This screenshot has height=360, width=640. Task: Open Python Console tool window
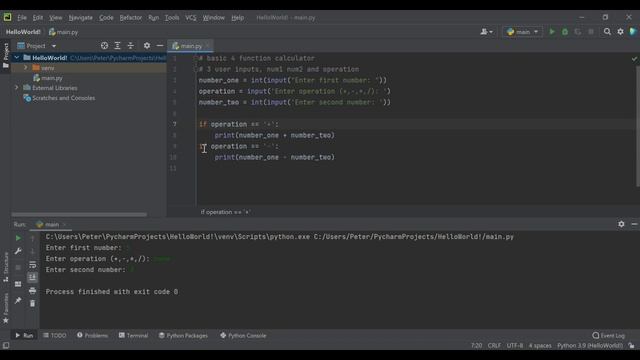pyautogui.click(x=243, y=336)
